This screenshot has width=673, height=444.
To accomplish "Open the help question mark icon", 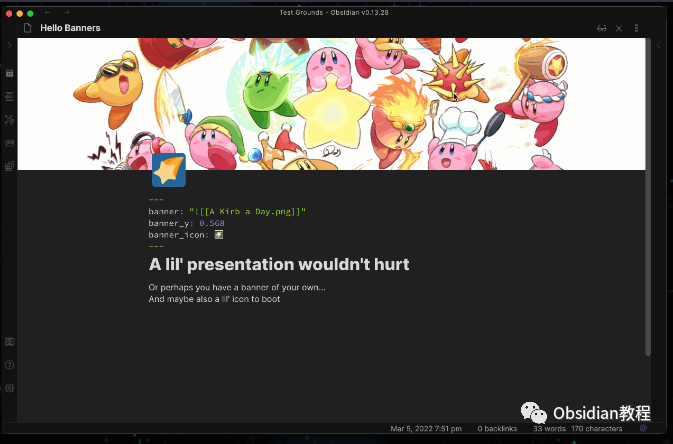I will pos(9,365).
